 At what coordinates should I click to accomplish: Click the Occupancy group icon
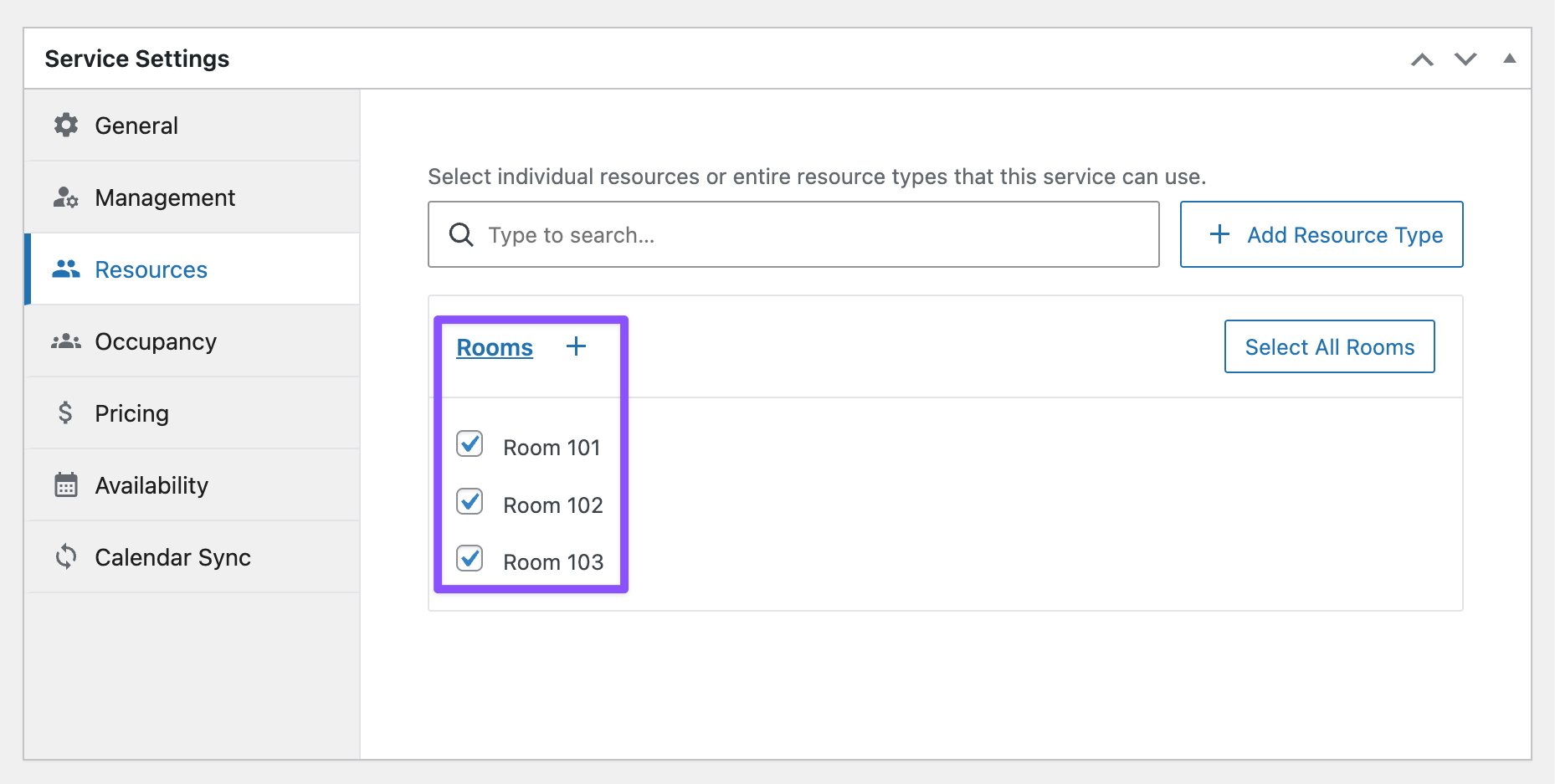tap(66, 341)
